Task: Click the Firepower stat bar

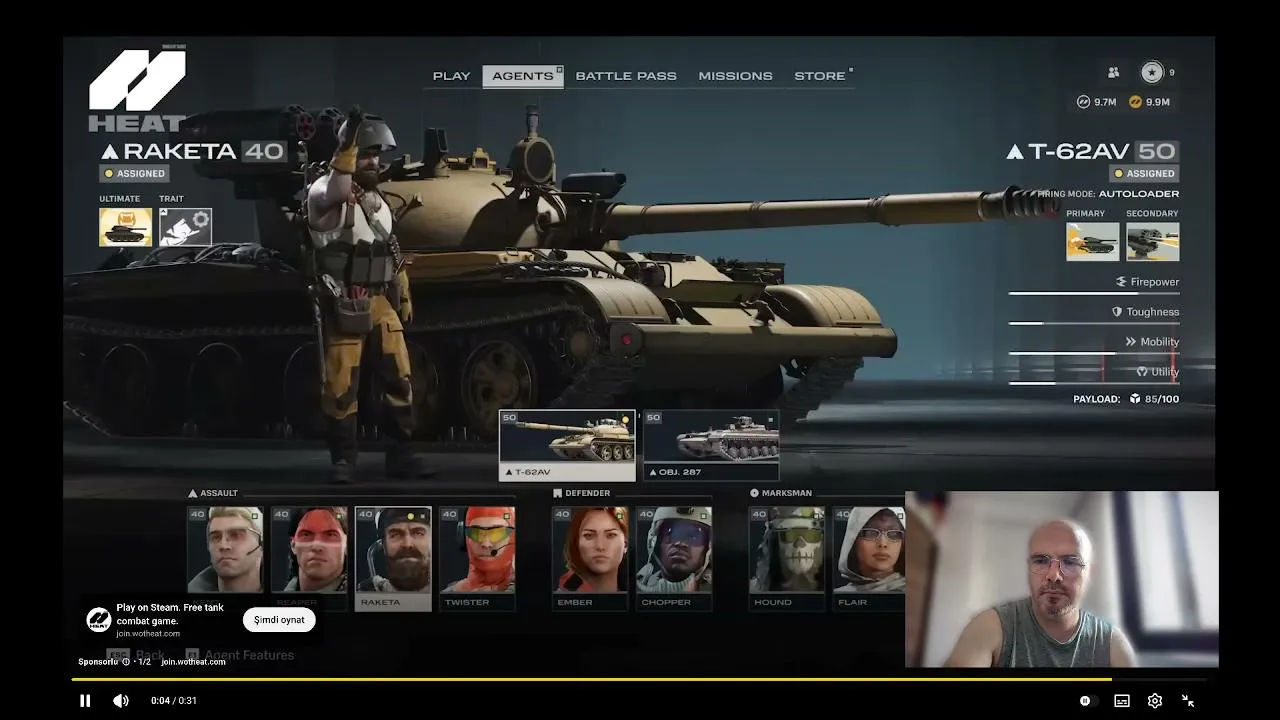Action: 1094,294
